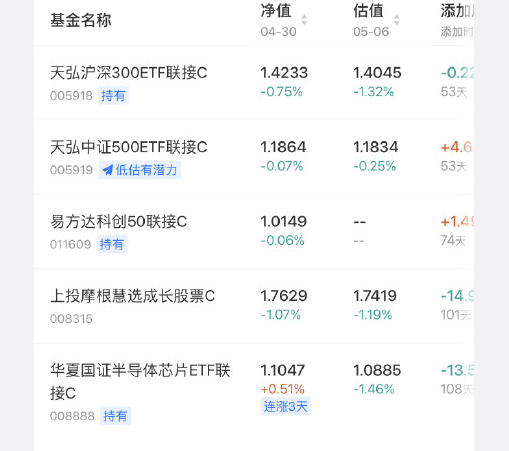
Task: Click net value change -0.75%
Action: point(281,92)
